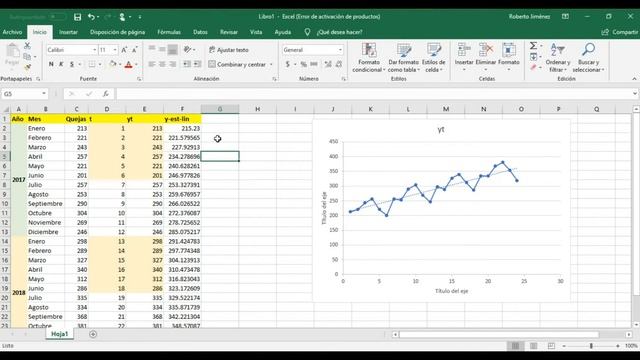Add a new sheet with the plus button
This screenshot has width=640, height=360.
[93, 334]
